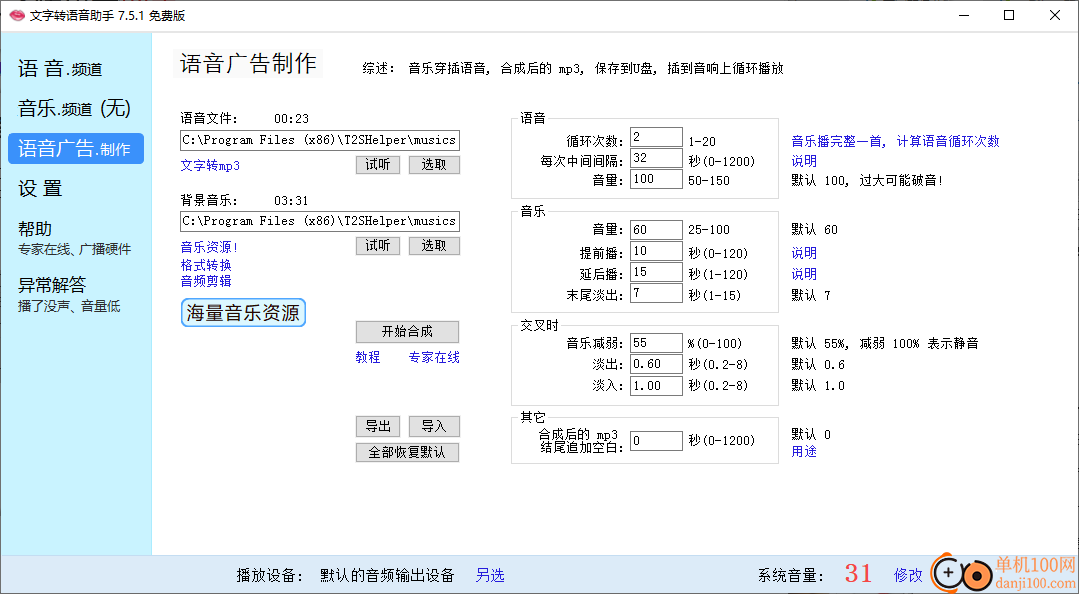
Task: Click the 淡出 input showing 0.60
Action: coord(656,364)
